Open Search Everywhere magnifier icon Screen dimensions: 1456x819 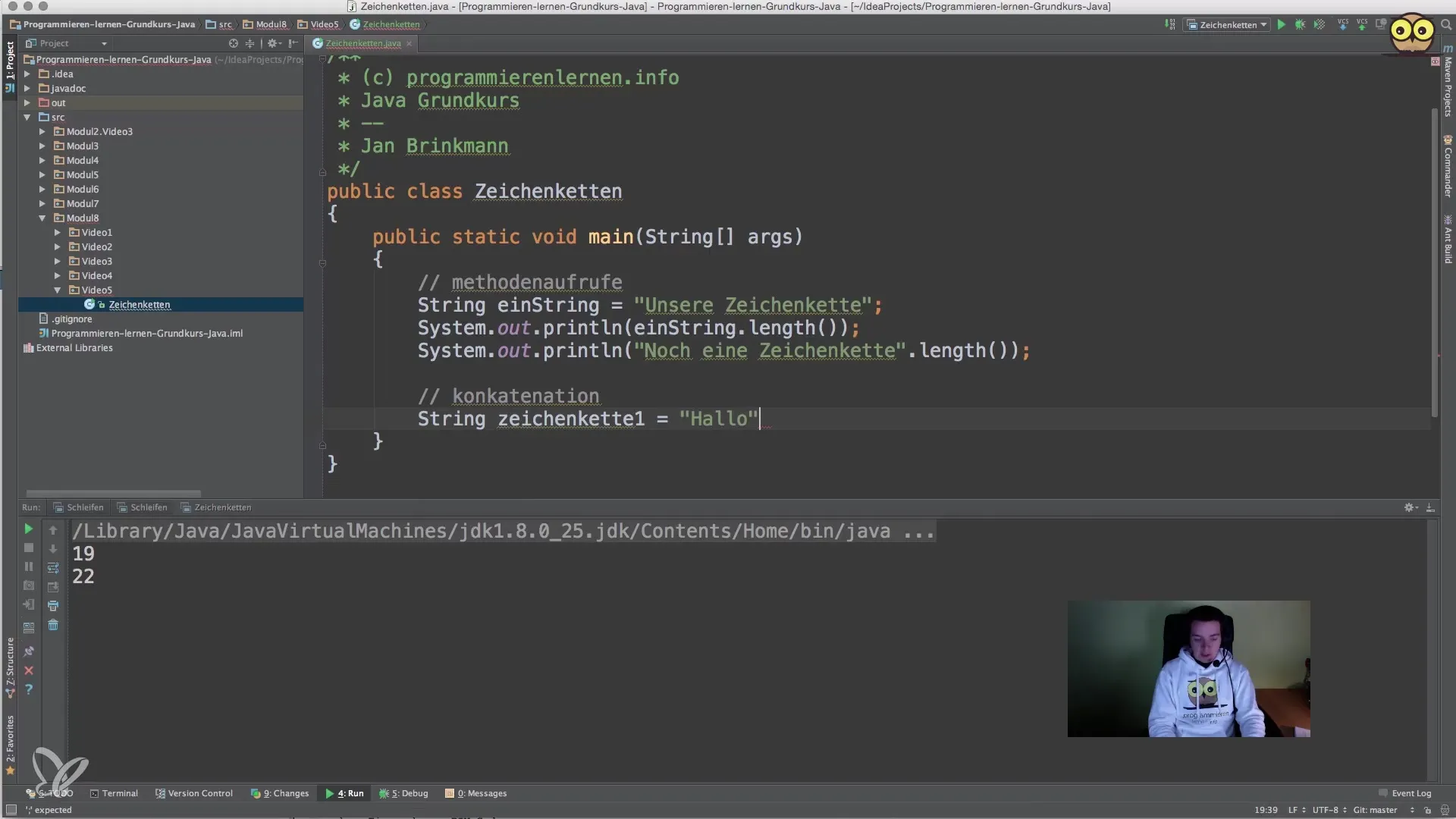click(x=1445, y=24)
